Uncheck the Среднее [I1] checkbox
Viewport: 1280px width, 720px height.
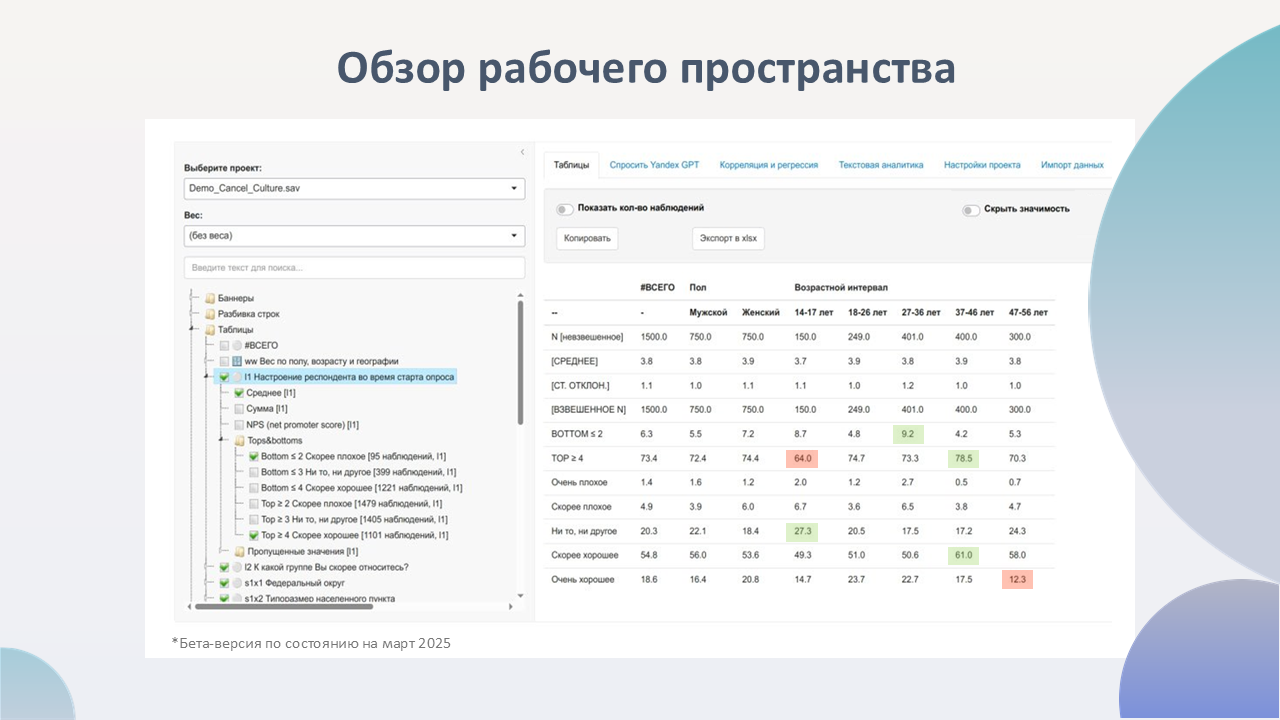239,393
